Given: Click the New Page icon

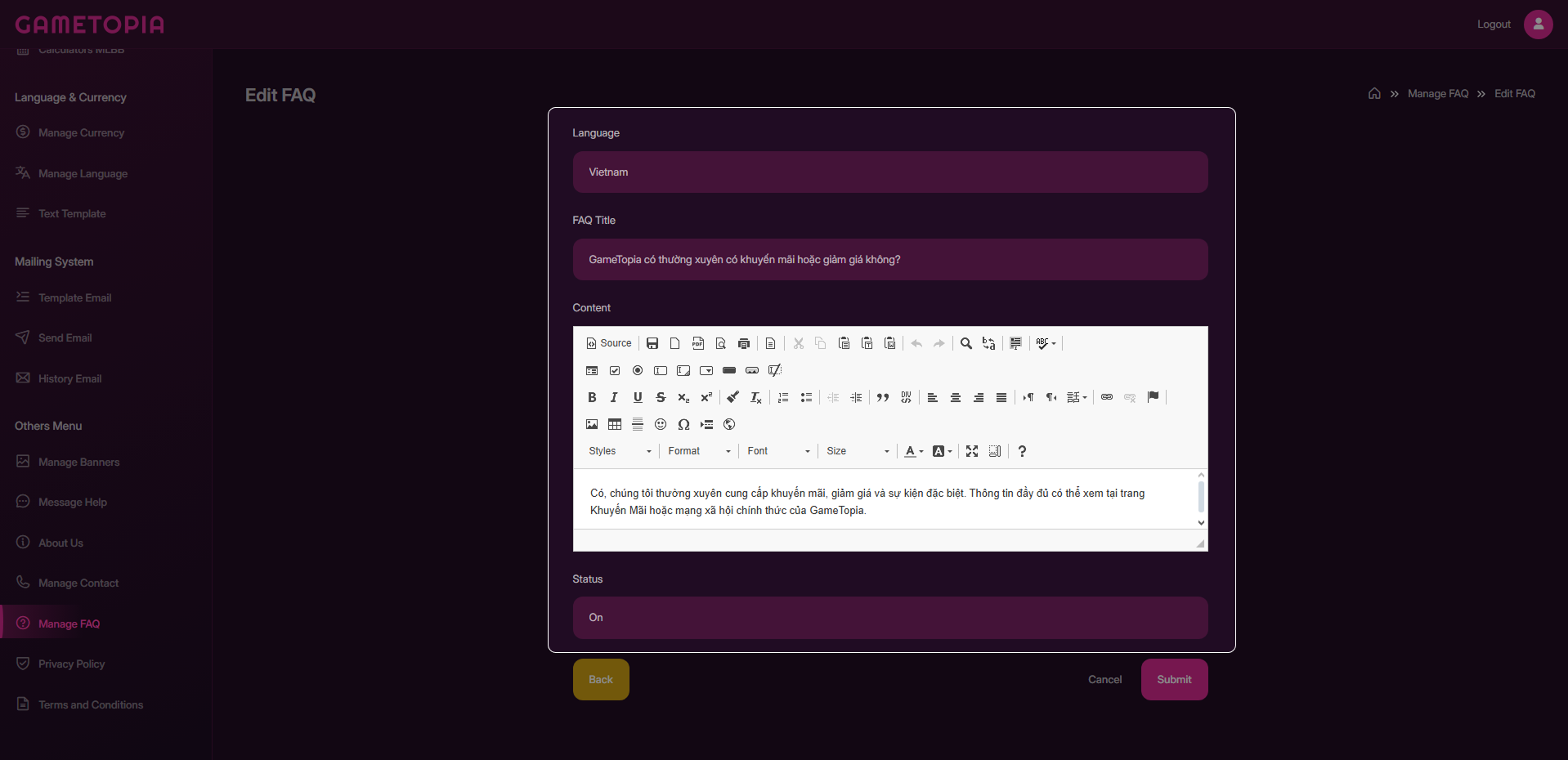Looking at the screenshot, I should pos(675,343).
